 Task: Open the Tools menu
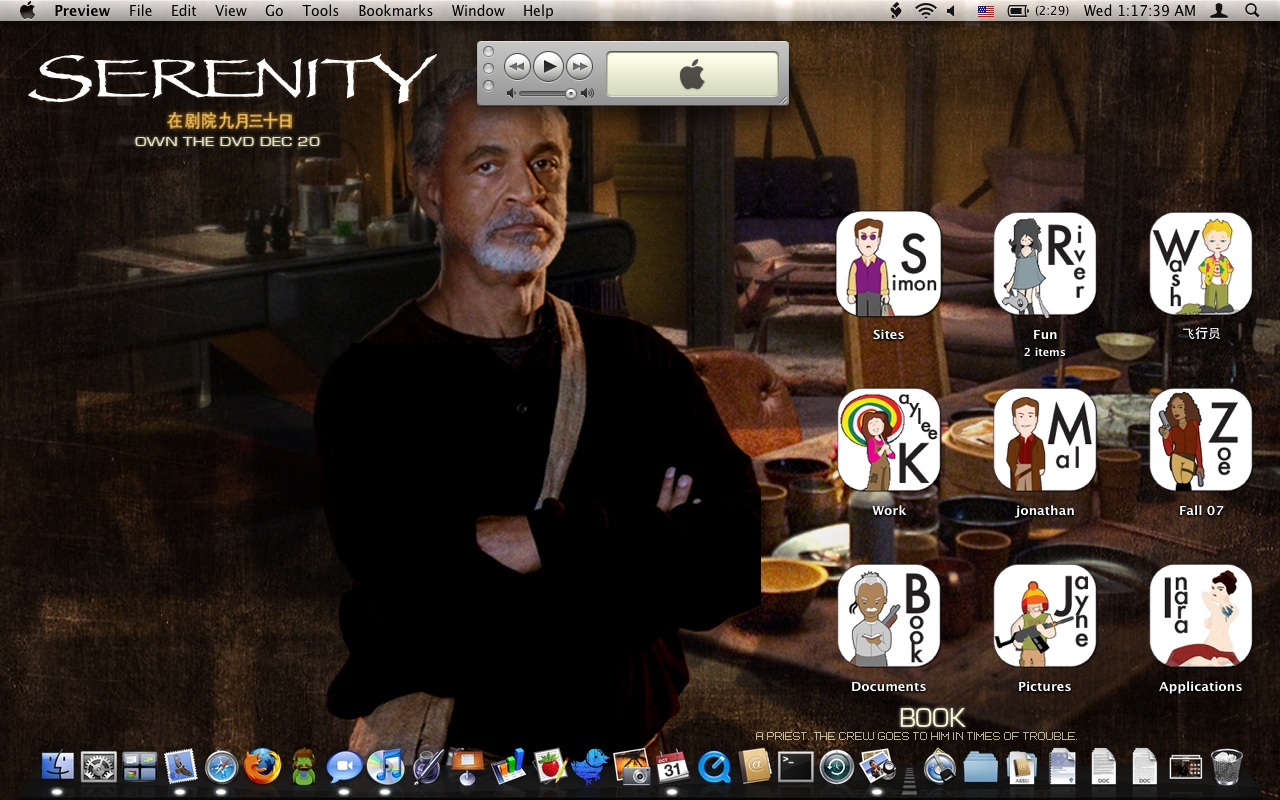[x=321, y=11]
